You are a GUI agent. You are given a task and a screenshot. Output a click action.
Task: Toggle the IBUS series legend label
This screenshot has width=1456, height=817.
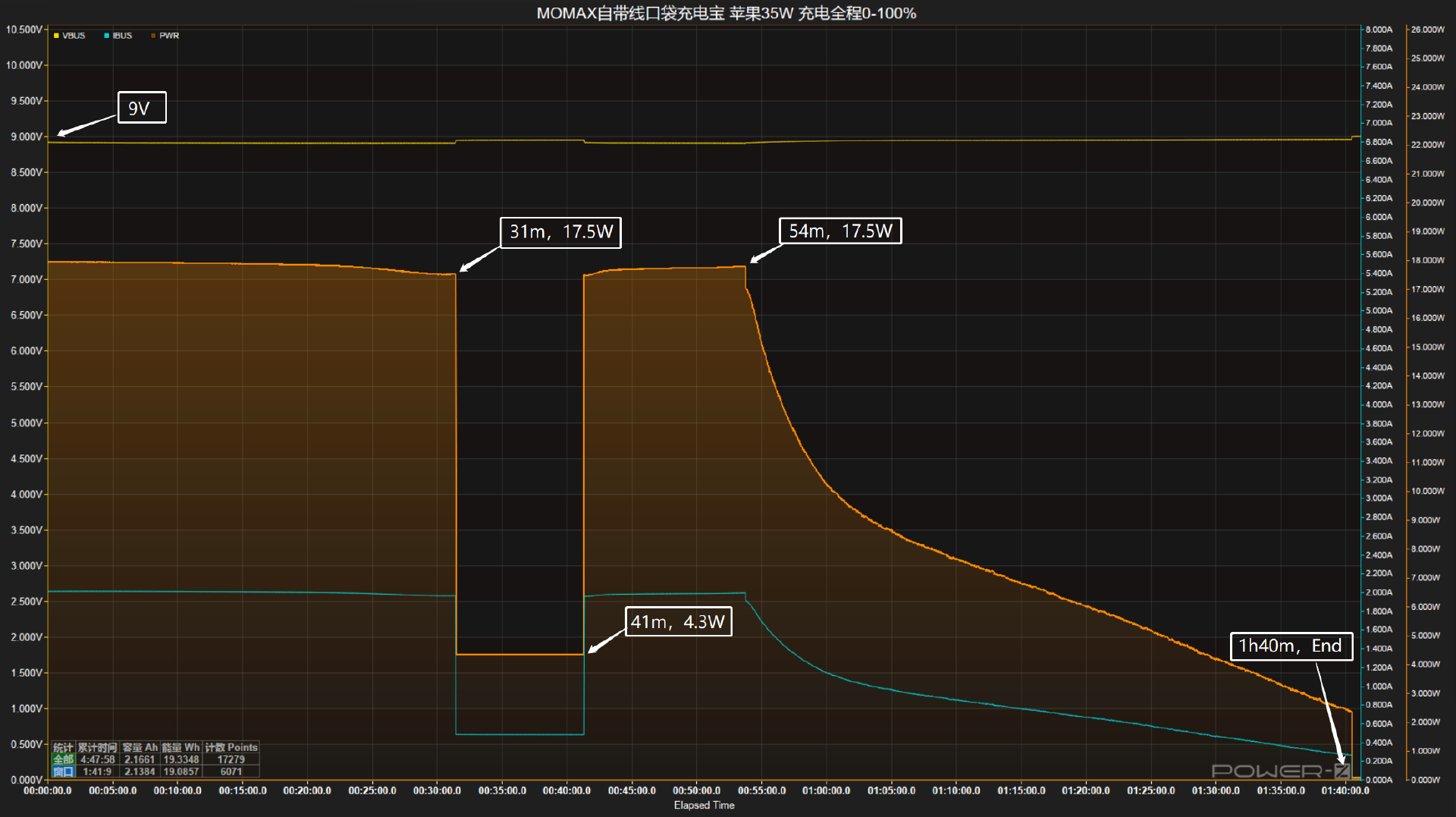122,36
